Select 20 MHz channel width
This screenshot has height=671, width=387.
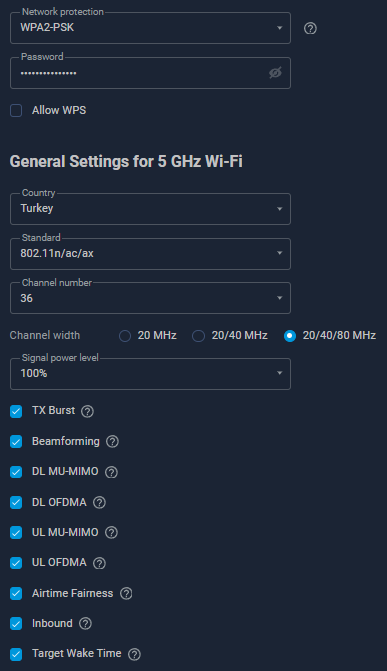125,336
